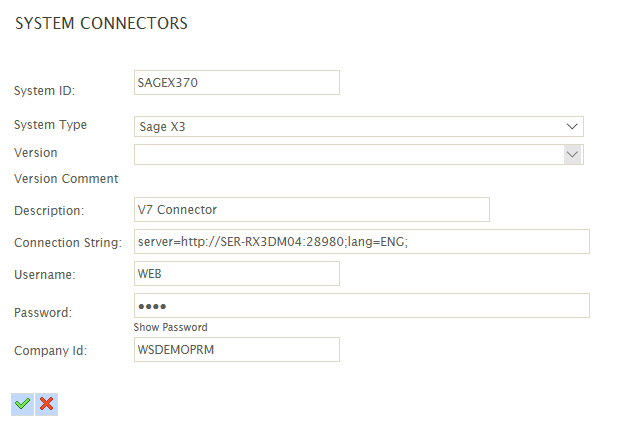This screenshot has height=437, width=621.
Task: Open the System Type dropdown showing Sage X3
Action: point(350,127)
